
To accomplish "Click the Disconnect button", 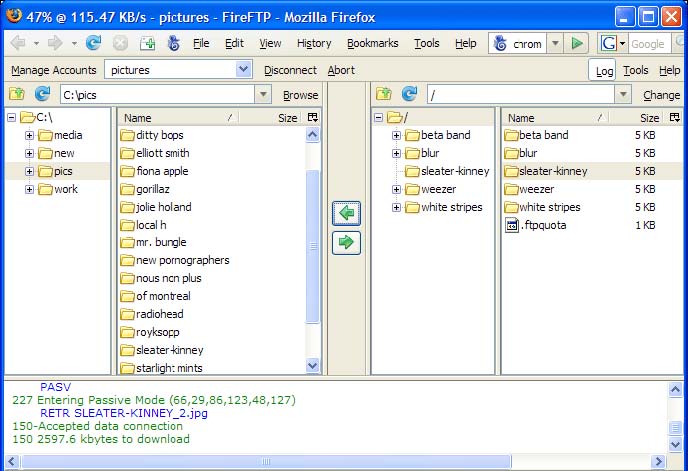I will (x=290, y=70).
